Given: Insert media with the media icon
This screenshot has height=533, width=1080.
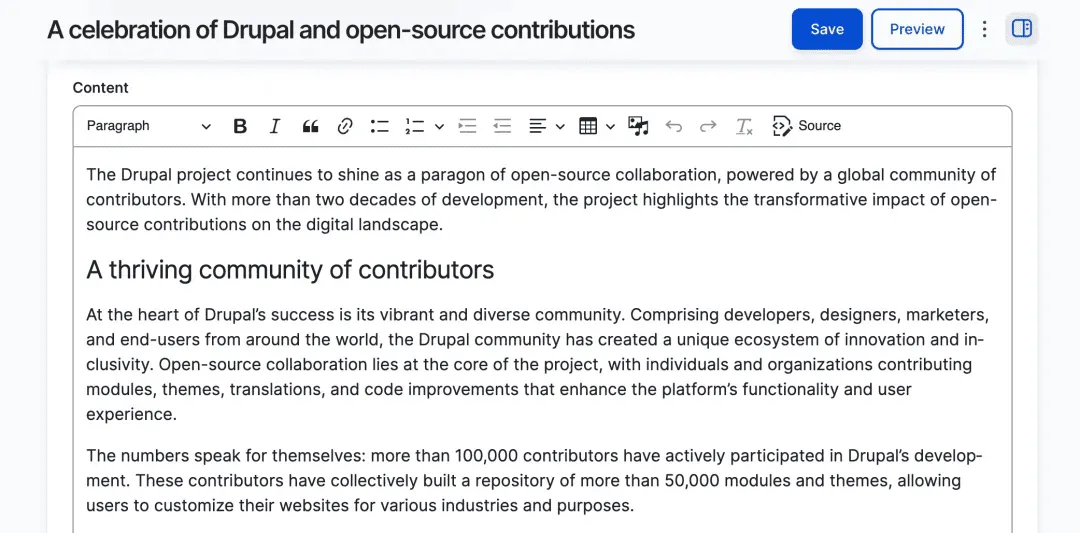Looking at the screenshot, I should click(x=638, y=126).
